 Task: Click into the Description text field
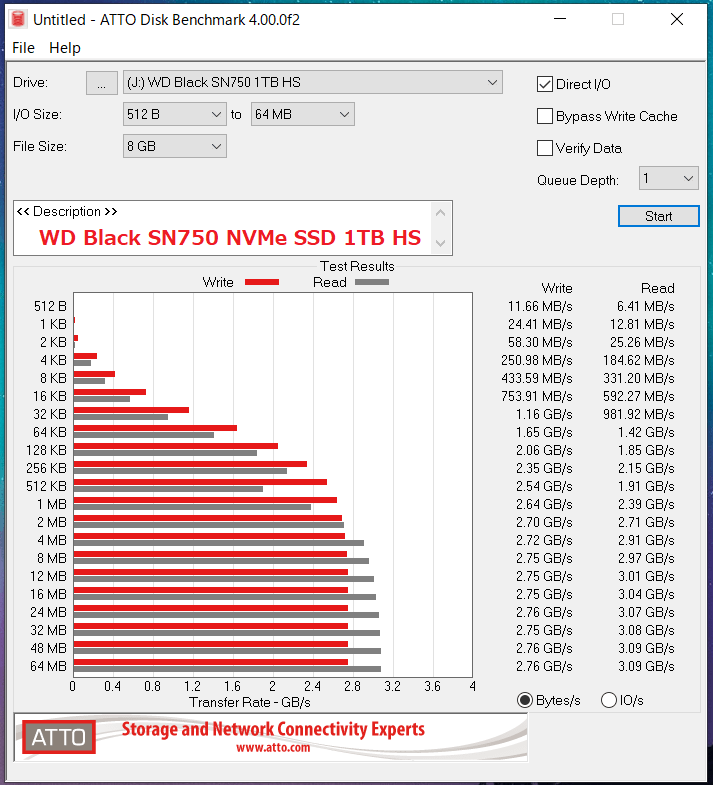tap(223, 228)
